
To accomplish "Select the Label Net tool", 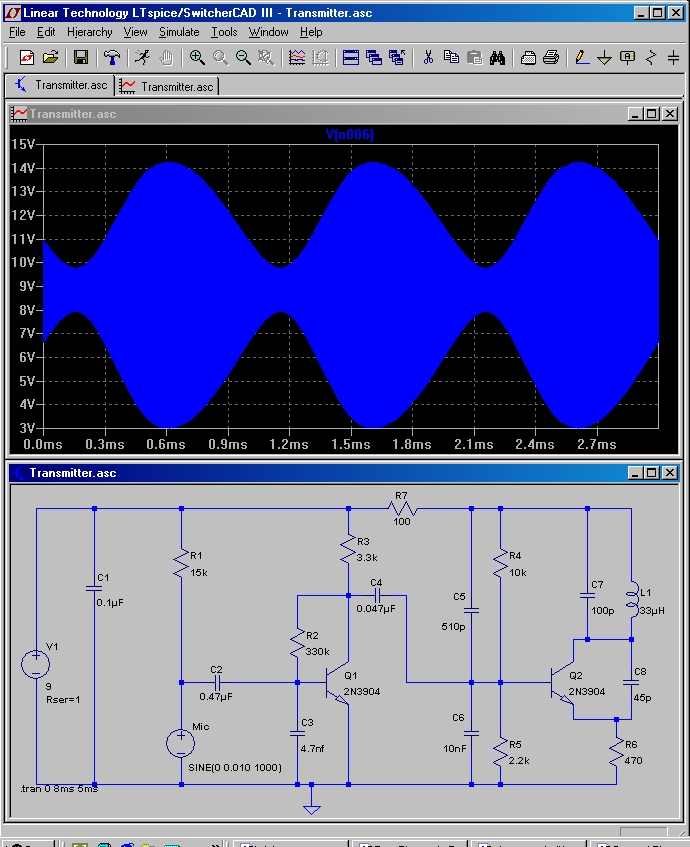I will coord(627,57).
